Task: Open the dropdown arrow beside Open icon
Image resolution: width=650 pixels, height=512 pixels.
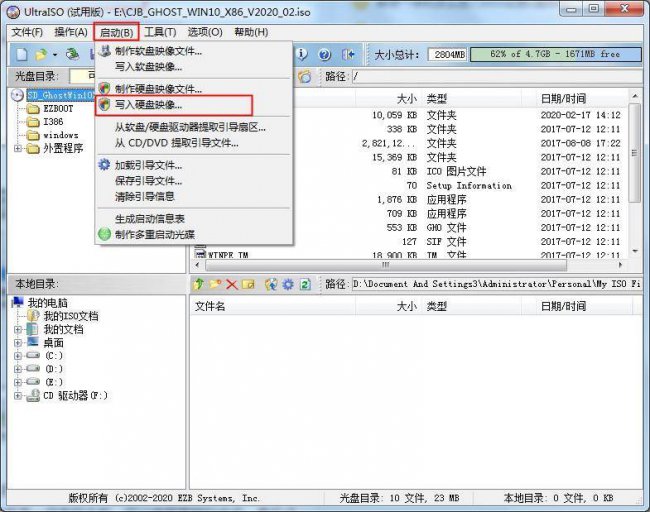Action: [x=55, y=54]
